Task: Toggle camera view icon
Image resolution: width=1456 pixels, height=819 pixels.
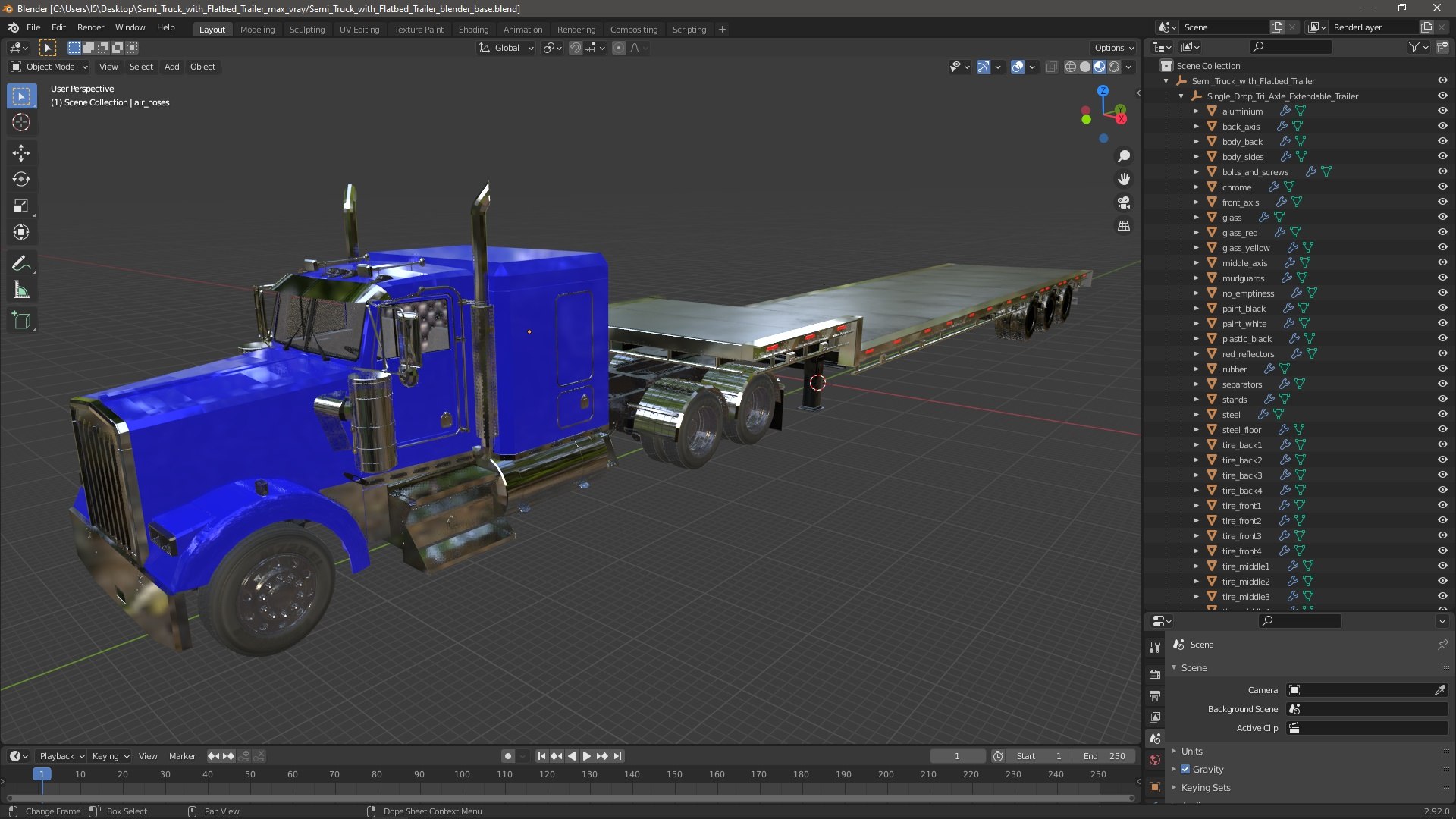Action: 1124,202
